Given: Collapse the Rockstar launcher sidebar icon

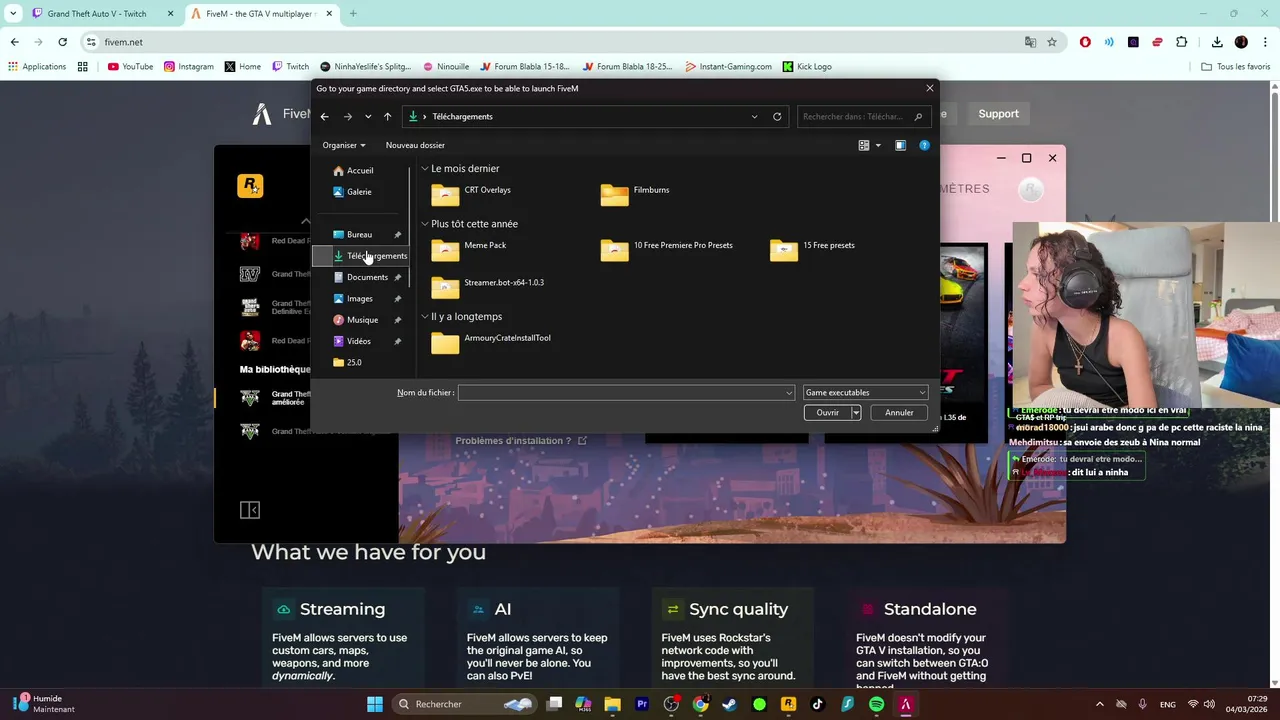Looking at the screenshot, I should point(250,511).
